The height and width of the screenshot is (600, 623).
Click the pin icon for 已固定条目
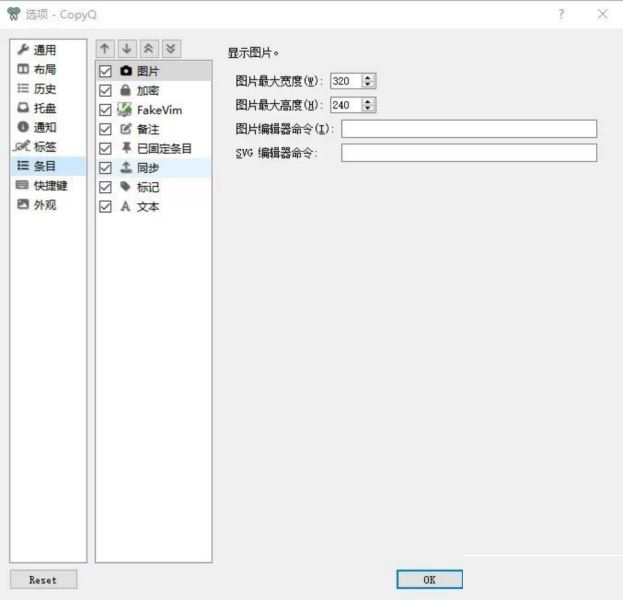[x=126, y=148]
